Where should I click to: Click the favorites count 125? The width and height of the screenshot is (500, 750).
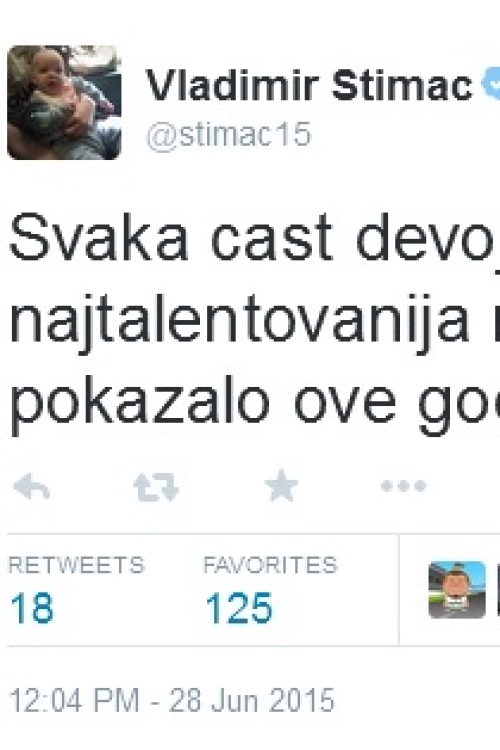[x=239, y=608]
